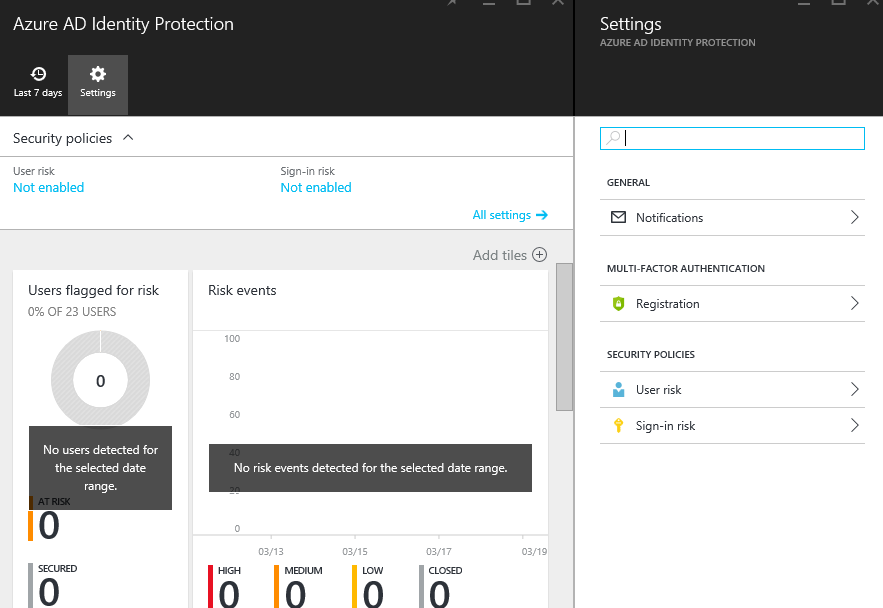The width and height of the screenshot is (883, 608).
Task: Click the dashboard vertical scrollbar
Action: point(564,336)
